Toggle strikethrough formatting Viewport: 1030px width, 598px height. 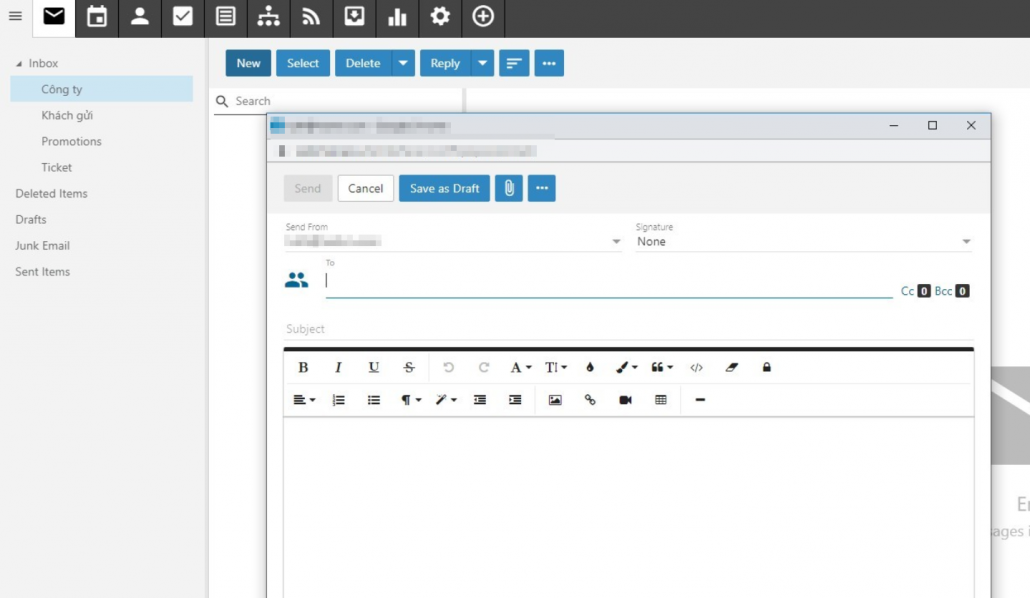coord(409,367)
